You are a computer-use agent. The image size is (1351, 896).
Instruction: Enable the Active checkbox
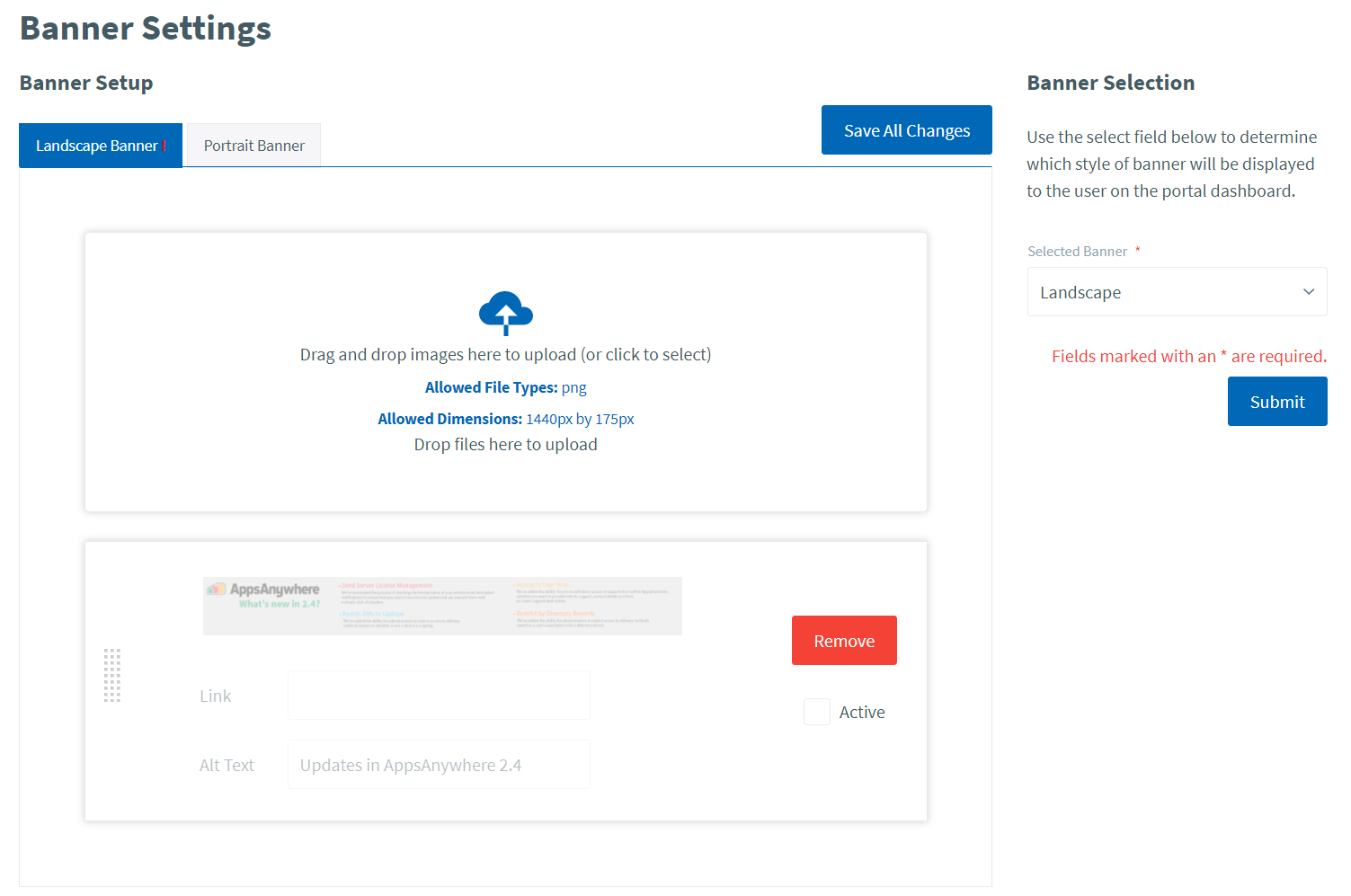816,712
